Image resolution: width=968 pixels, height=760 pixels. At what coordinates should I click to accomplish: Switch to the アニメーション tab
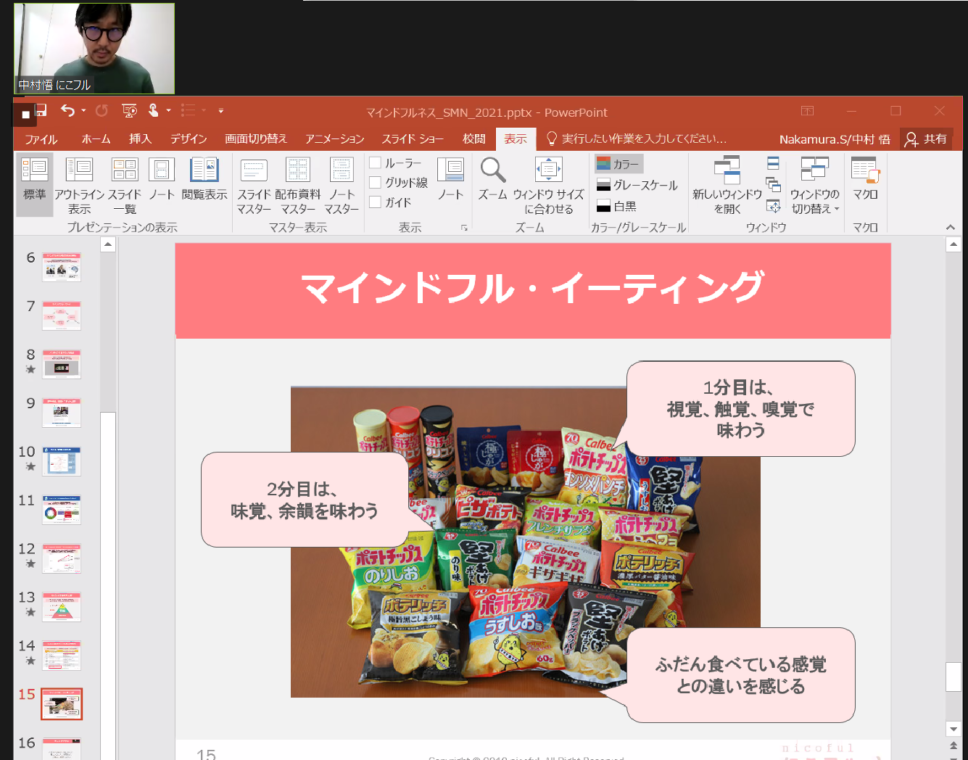pos(335,139)
